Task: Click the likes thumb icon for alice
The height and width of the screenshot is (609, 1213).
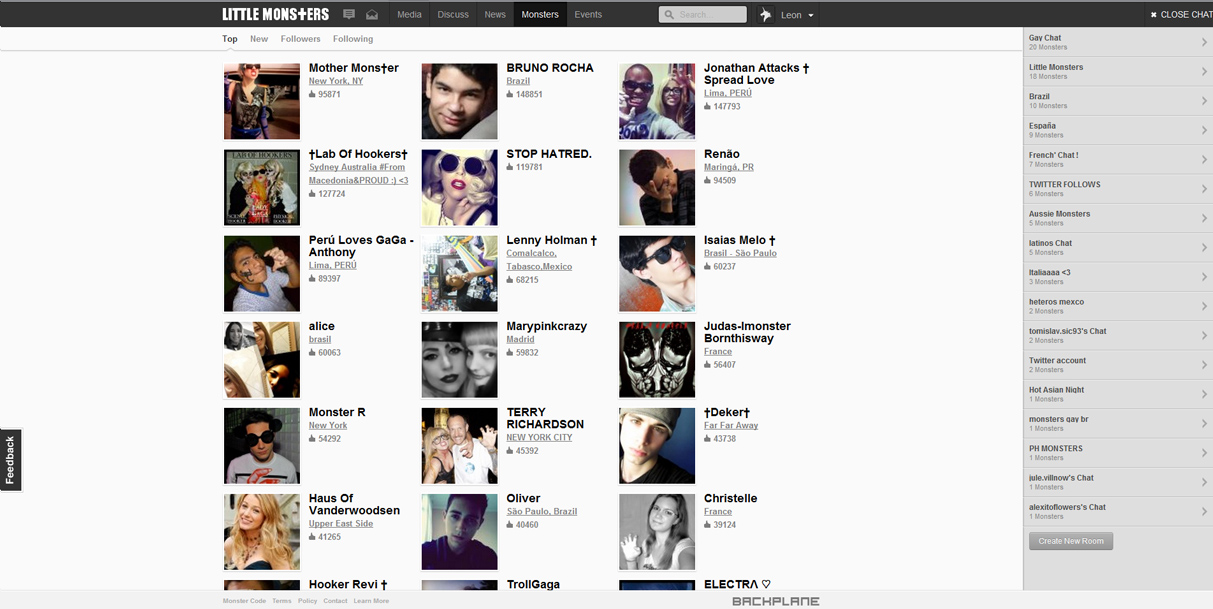Action: click(312, 352)
